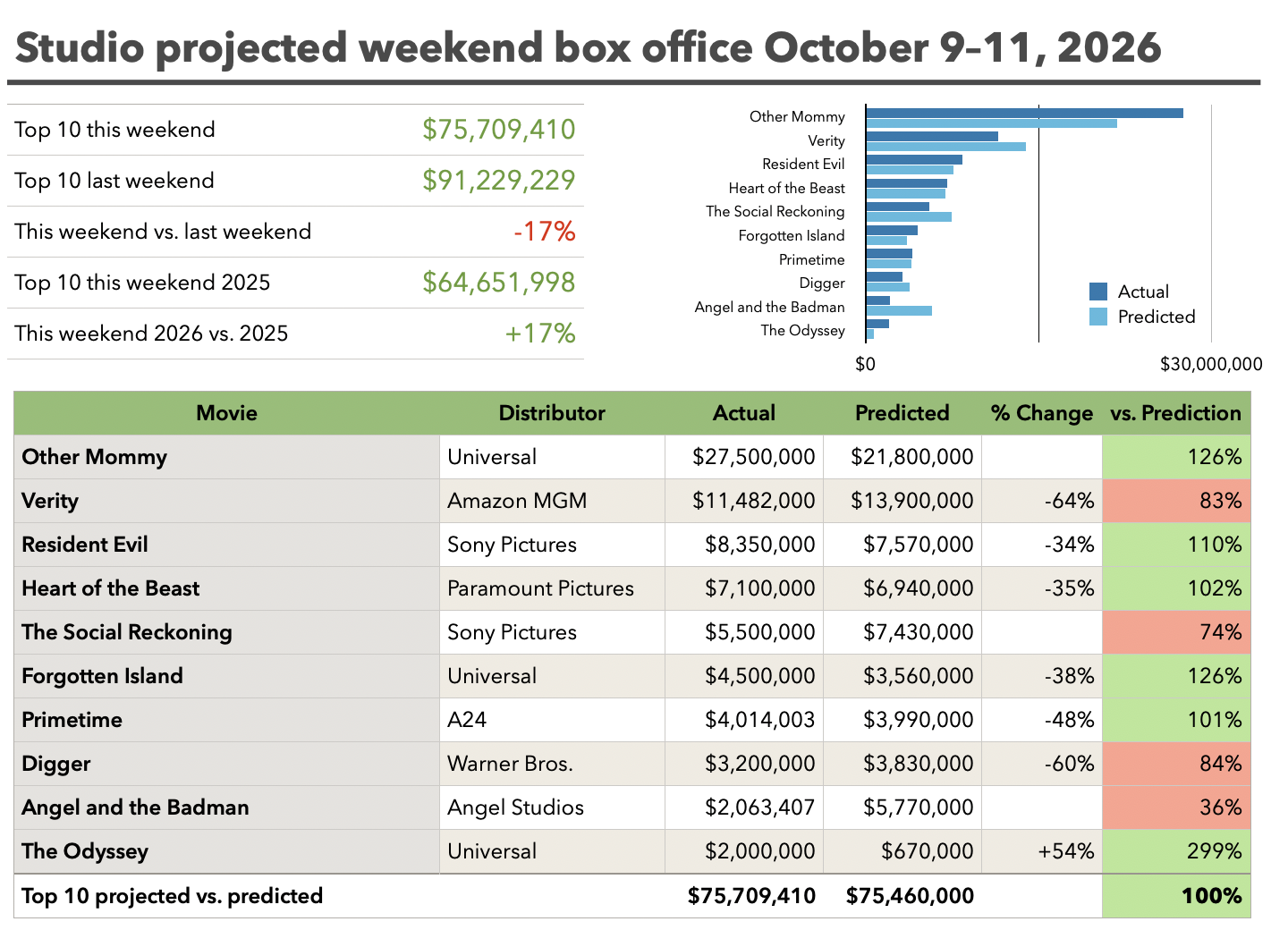Click the 36% vs. Prediction cell
The width and height of the screenshot is (1288, 930).
pyautogui.click(x=1176, y=807)
